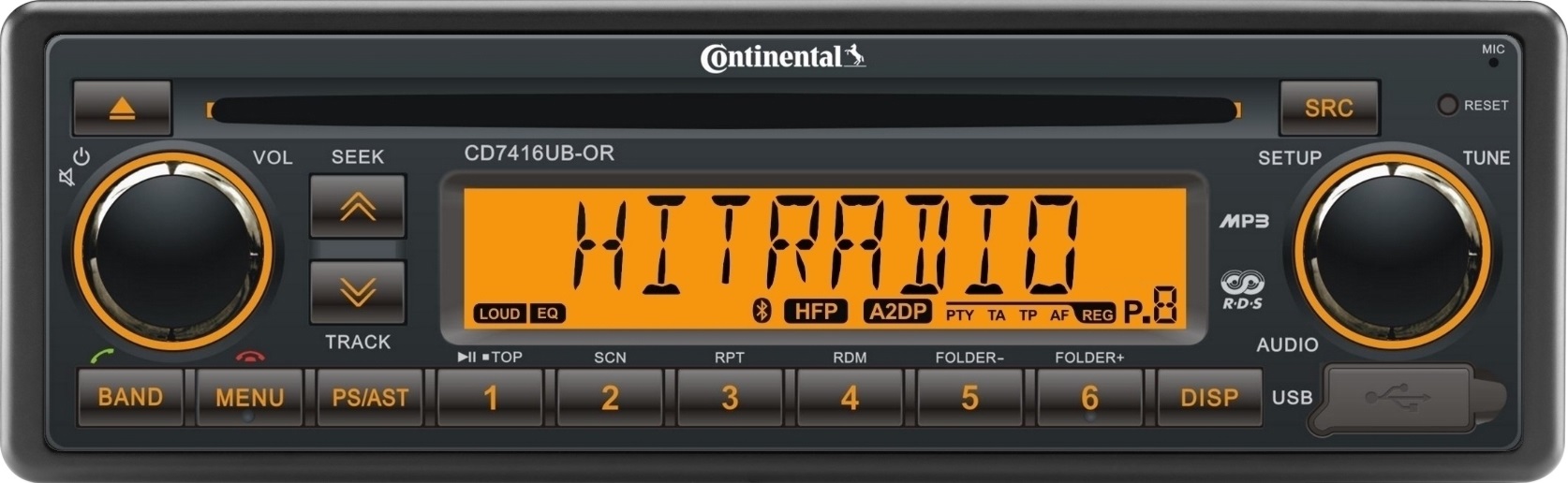This screenshot has height=483, width=1568.
Task: Click the TA indicator on display
Action: click(x=996, y=315)
